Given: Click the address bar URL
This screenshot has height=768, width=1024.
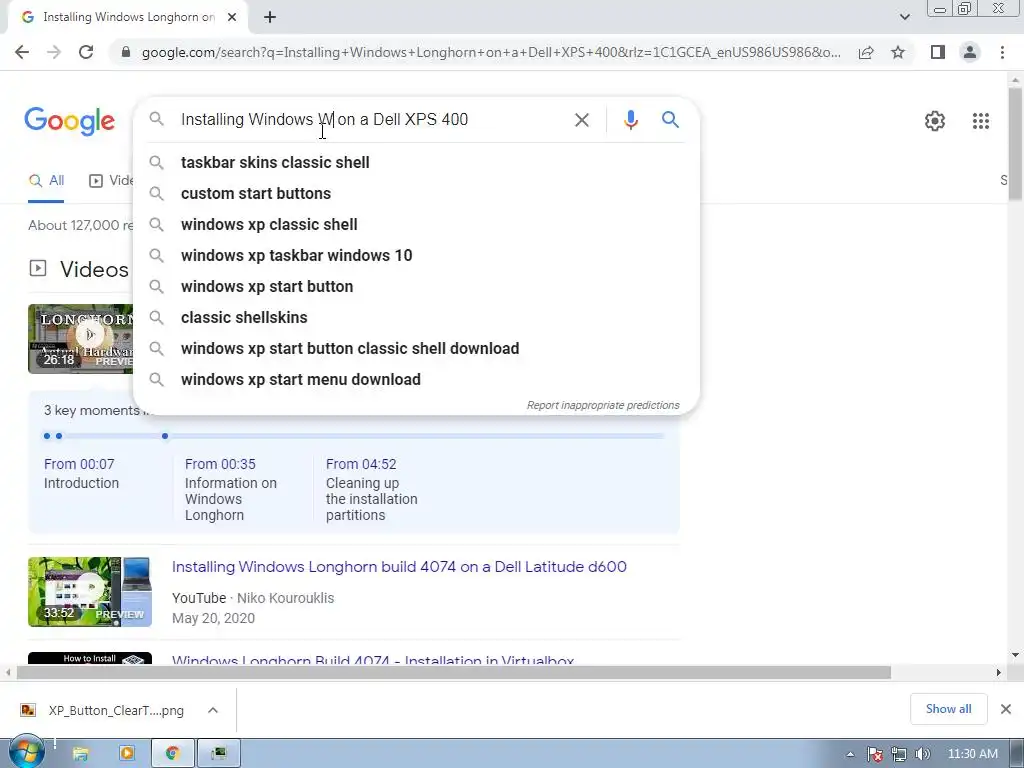Looking at the screenshot, I should [491, 52].
